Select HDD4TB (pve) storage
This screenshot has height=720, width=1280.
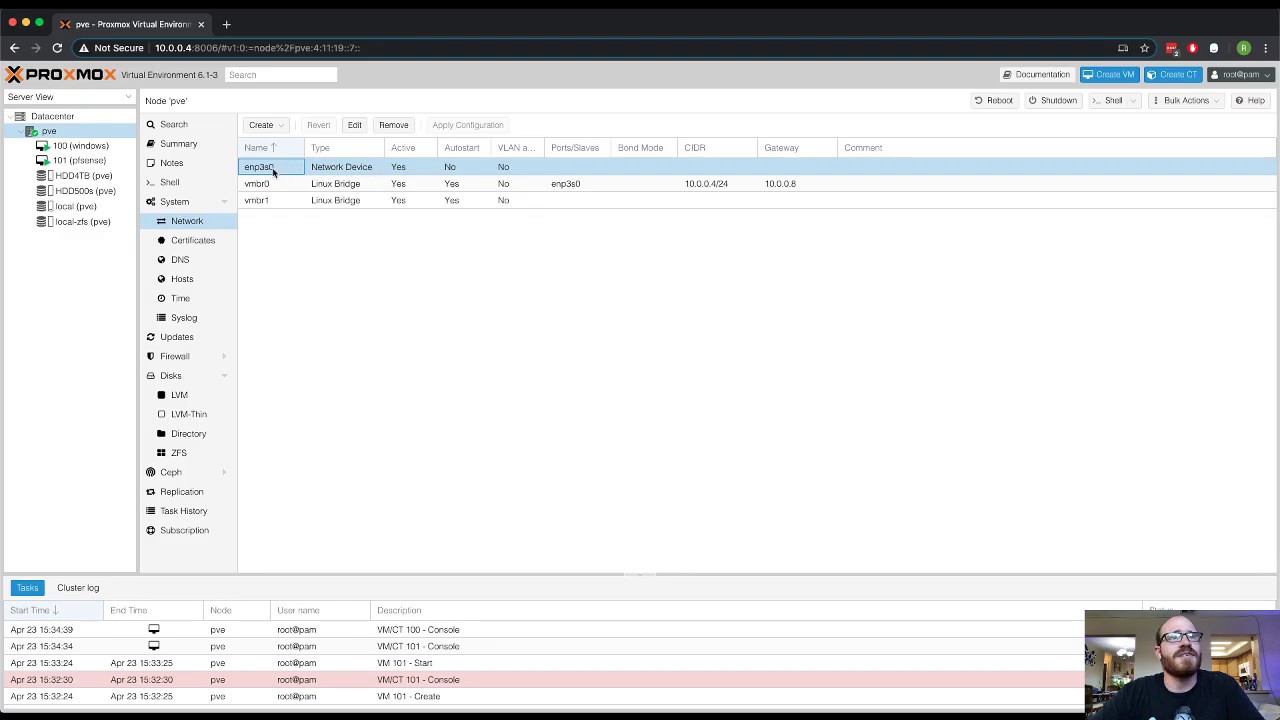[83, 176]
